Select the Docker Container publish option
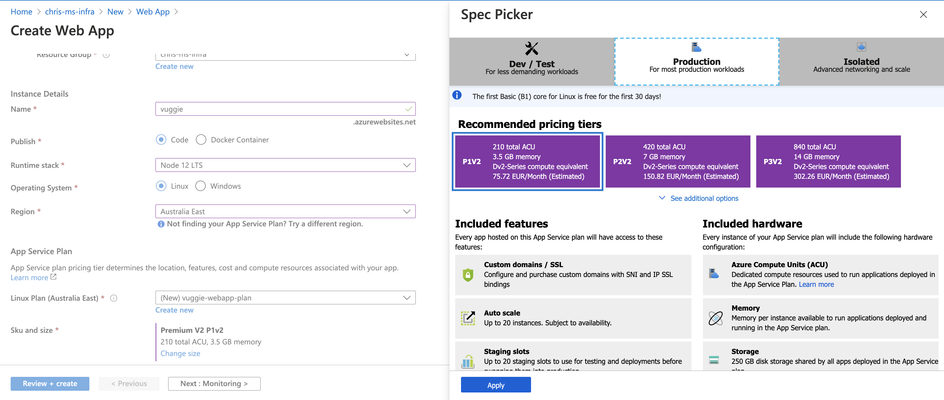The image size is (944, 400). tap(201, 140)
